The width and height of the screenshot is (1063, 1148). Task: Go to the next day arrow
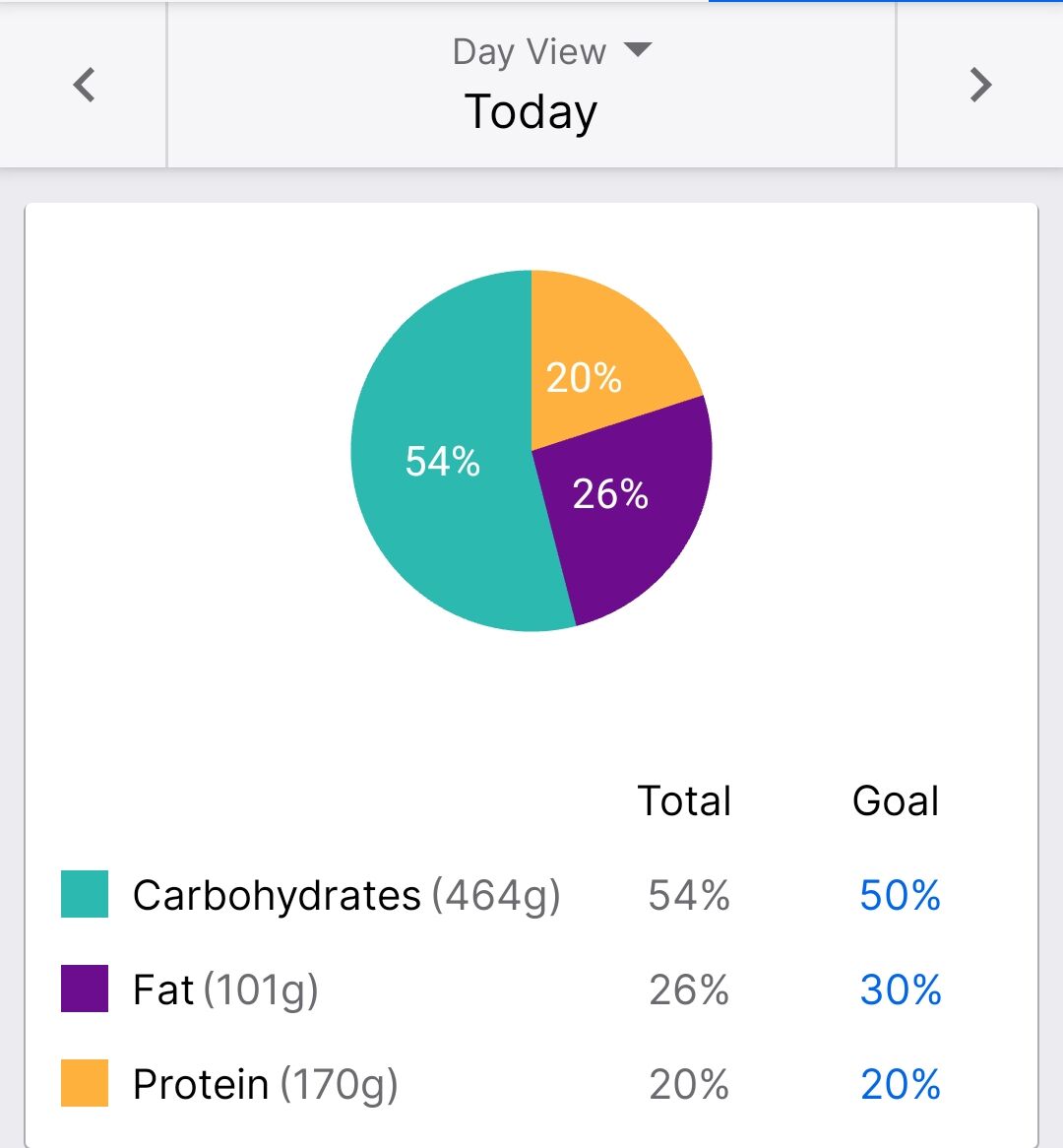click(979, 85)
